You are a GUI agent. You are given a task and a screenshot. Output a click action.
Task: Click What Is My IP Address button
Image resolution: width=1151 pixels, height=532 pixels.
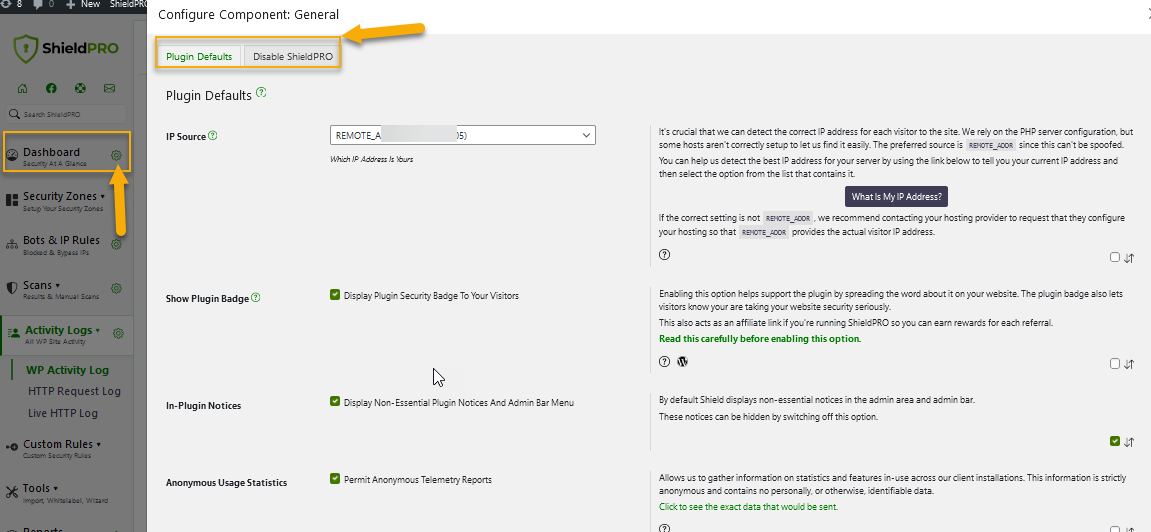click(896, 197)
